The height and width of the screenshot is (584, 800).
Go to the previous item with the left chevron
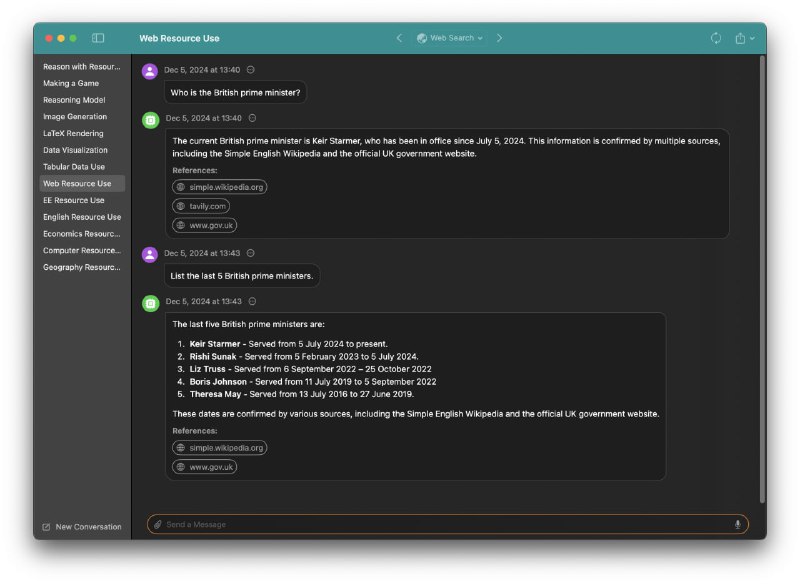tap(399, 38)
